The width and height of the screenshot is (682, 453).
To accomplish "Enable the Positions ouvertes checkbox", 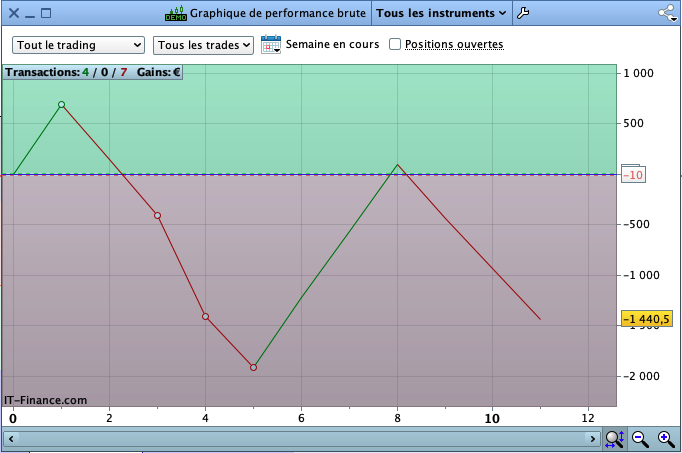I will click(394, 44).
